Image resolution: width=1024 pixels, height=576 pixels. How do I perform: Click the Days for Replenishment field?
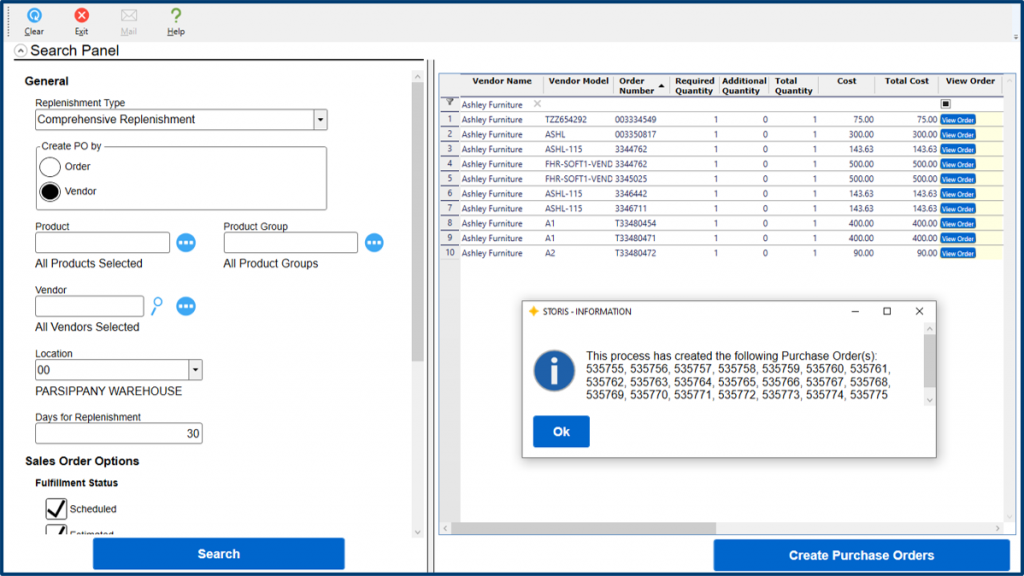click(119, 434)
